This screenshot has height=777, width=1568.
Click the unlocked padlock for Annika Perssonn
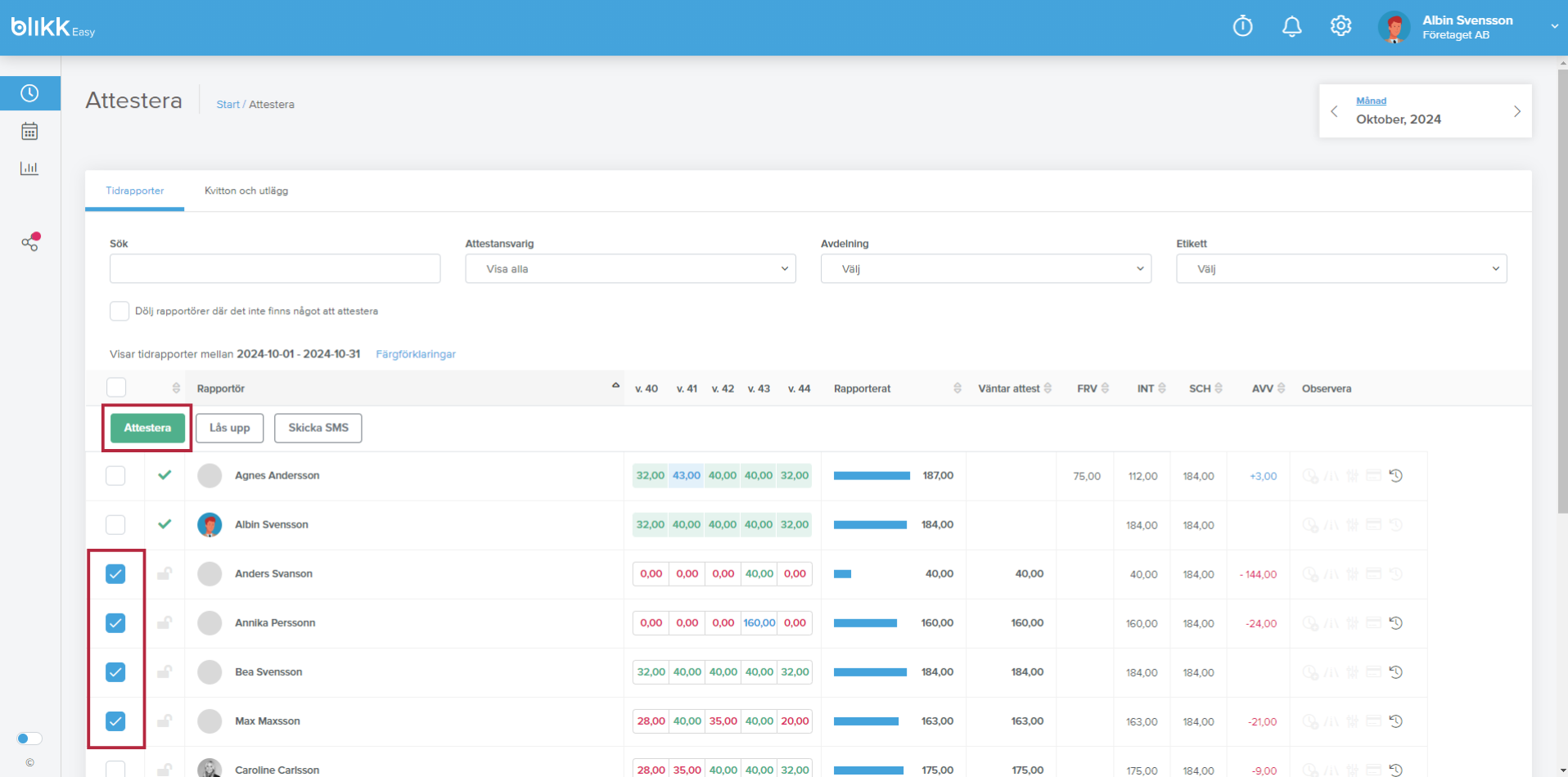(x=164, y=622)
